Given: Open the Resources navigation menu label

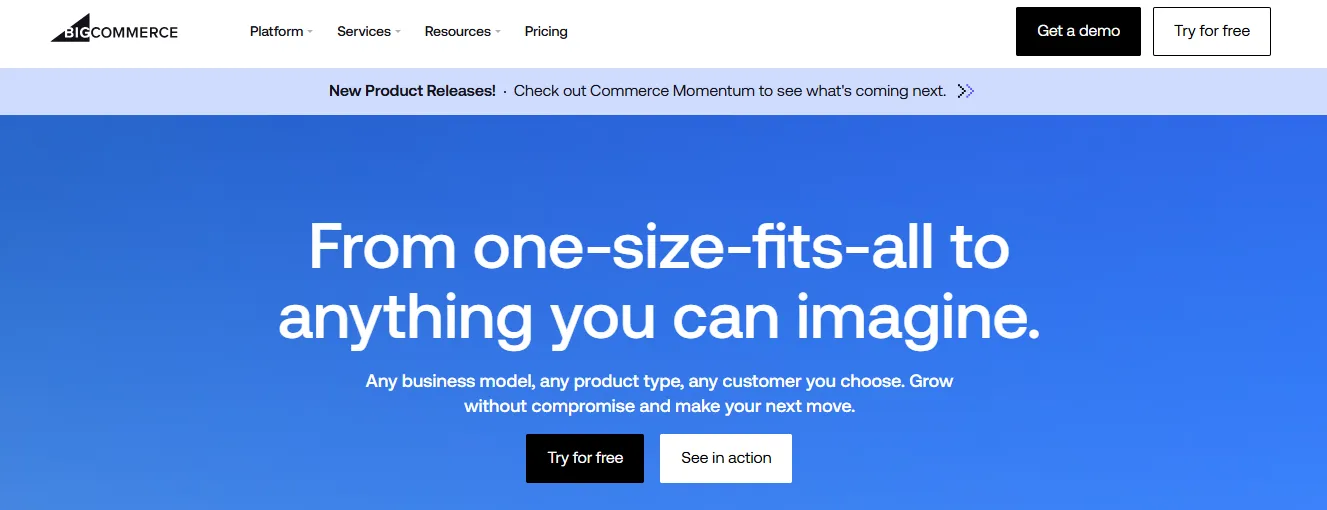Looking at the screenshot, I should pyautogui.click(x=458, y=31).
